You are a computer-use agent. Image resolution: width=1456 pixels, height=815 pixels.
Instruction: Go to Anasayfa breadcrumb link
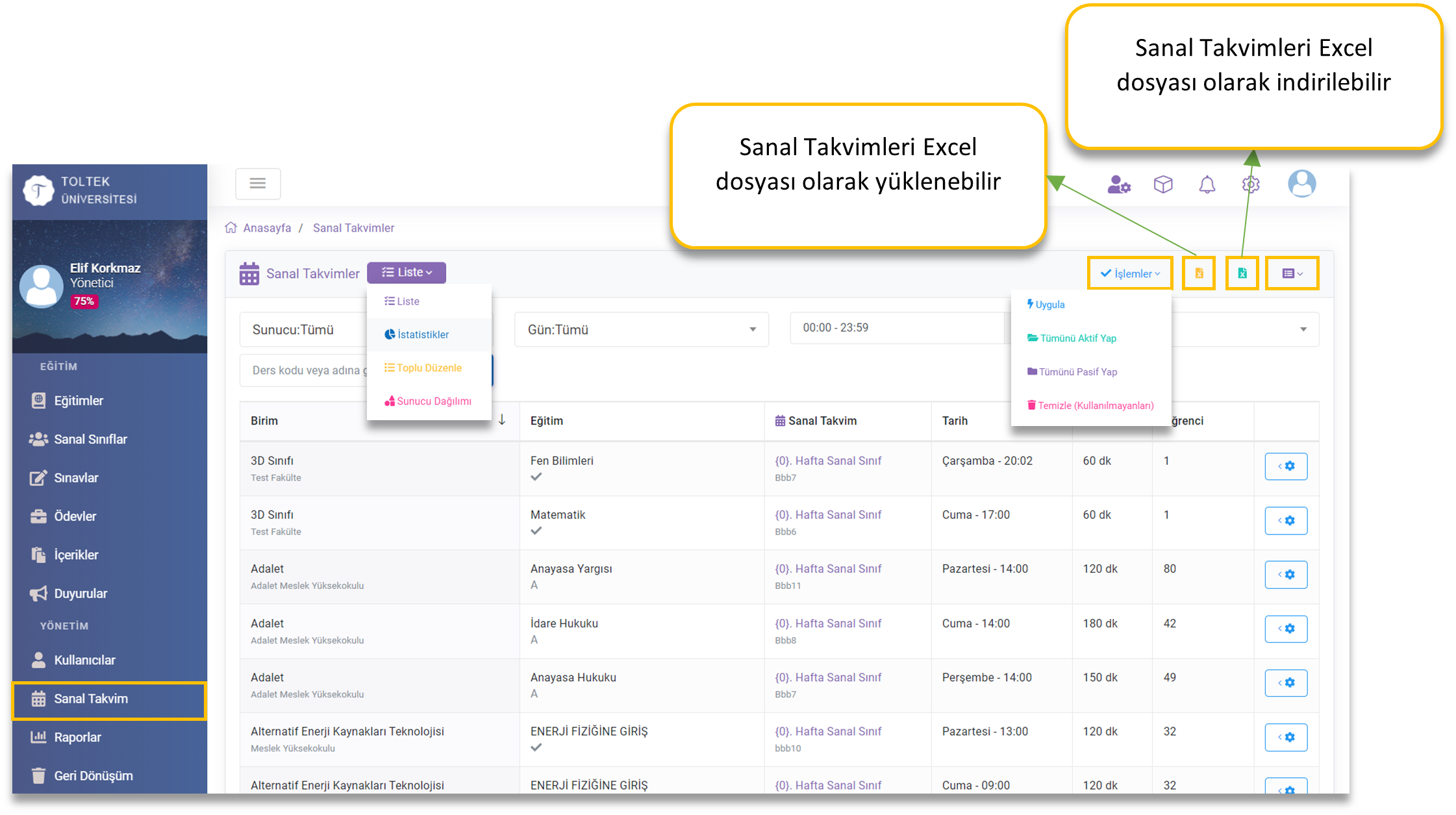tap(267, 228)
